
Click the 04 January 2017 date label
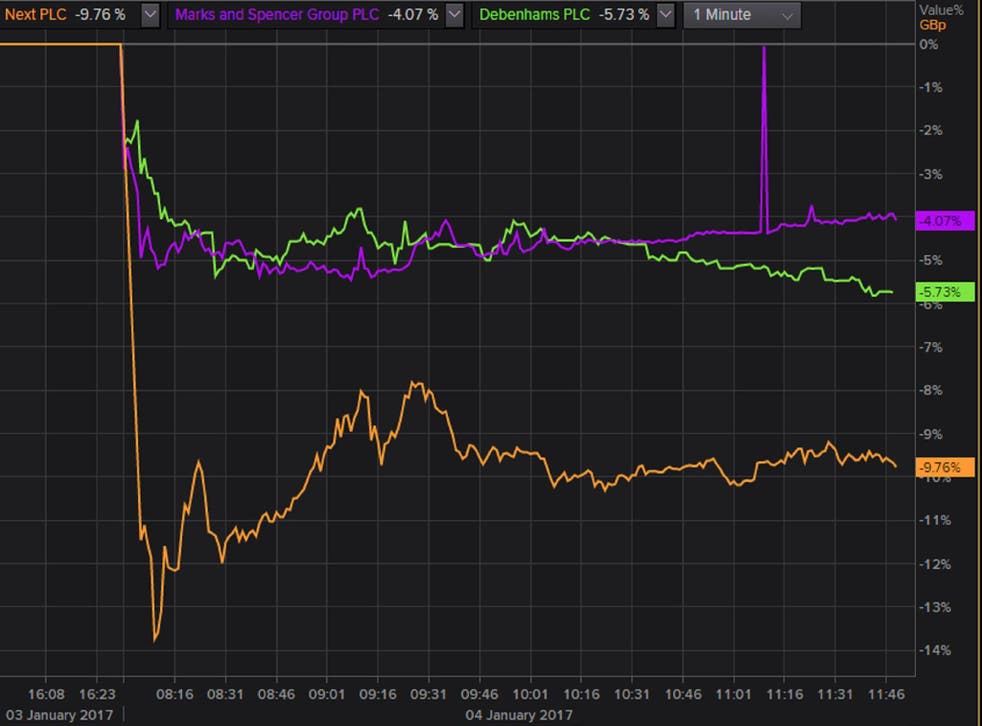click(519, 715)
